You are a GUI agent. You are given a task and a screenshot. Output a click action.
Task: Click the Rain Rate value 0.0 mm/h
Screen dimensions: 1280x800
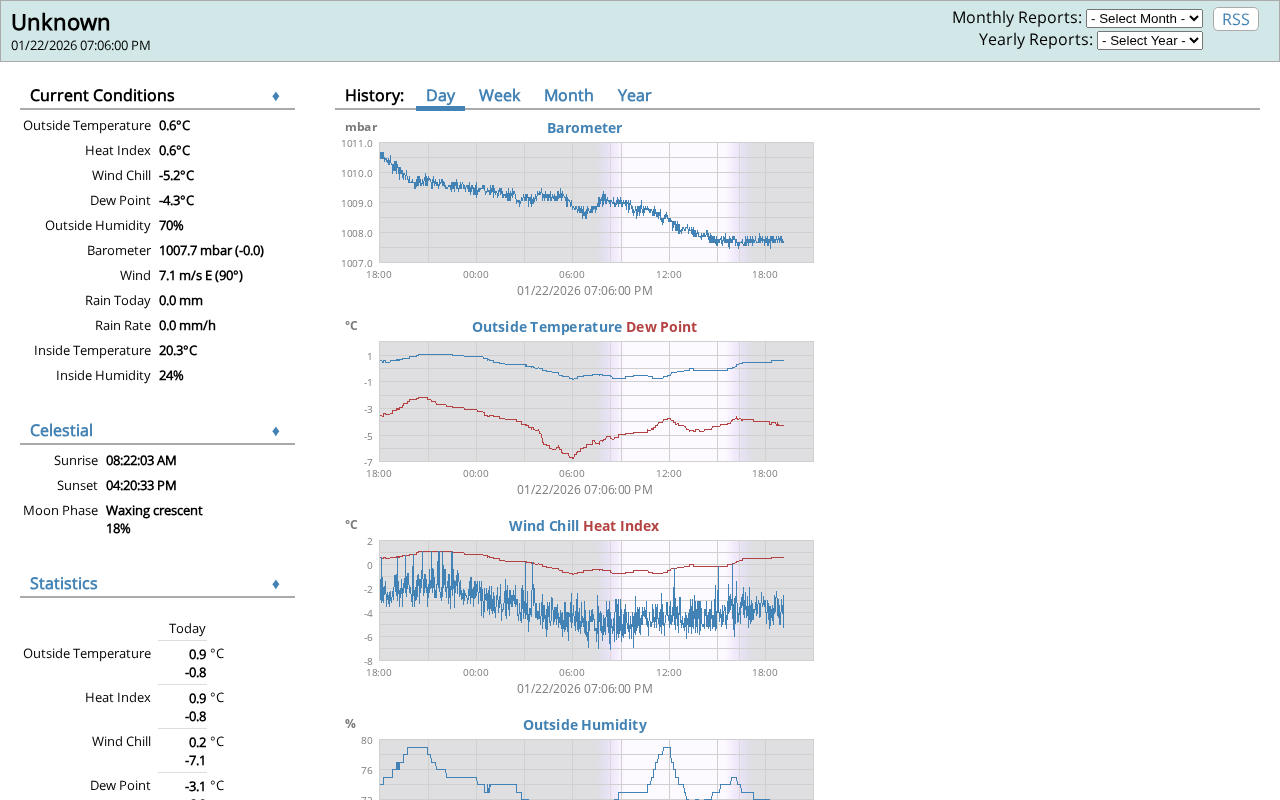click(x=187, y=326)
